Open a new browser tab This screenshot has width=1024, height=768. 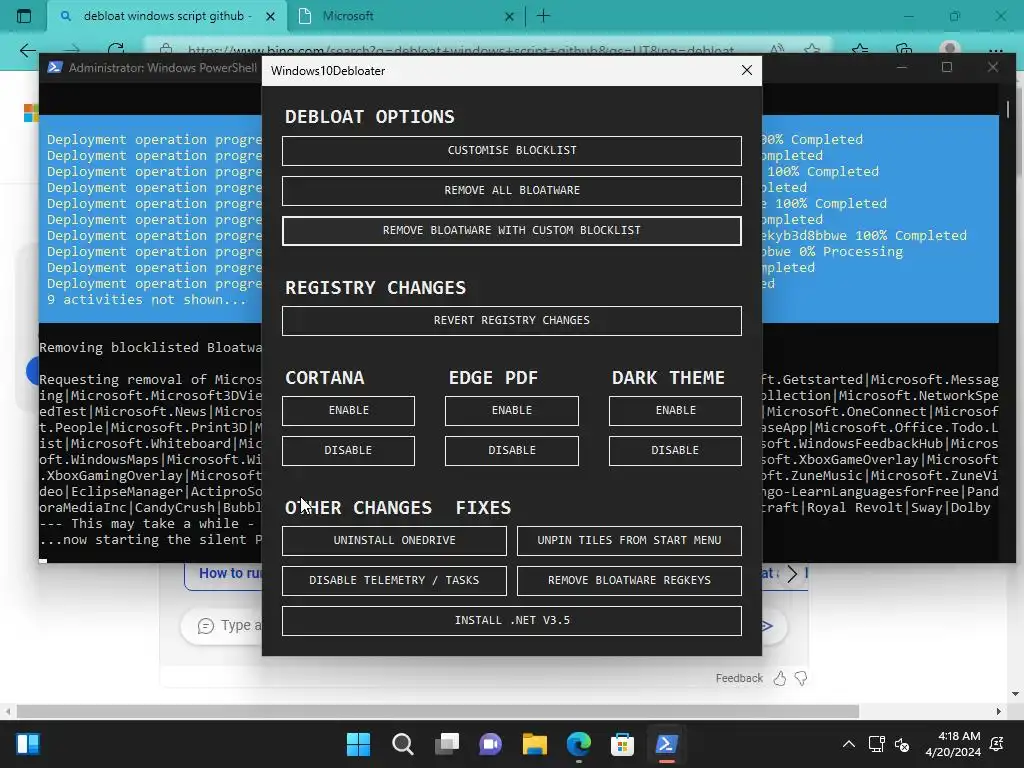[543, 16]
